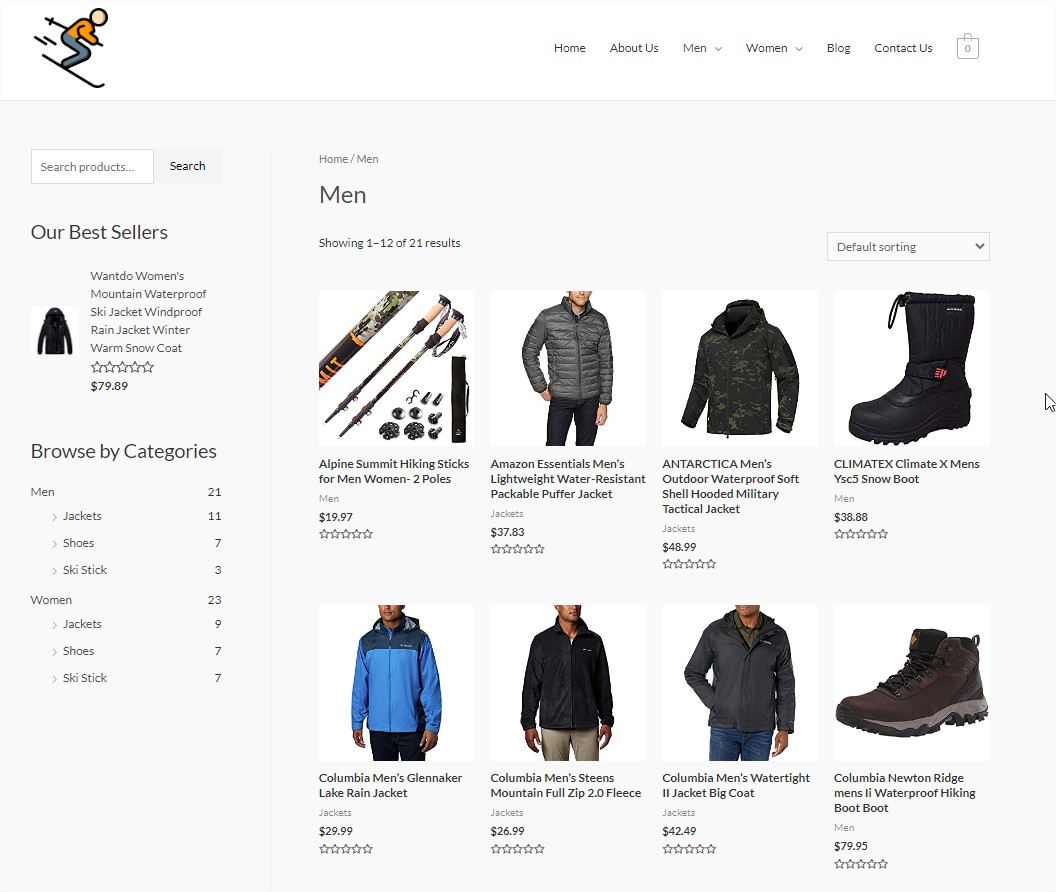1056x892 pixels.
Task: Expand the Women menu dropdown arrow
Action: (x=799, y=49)
